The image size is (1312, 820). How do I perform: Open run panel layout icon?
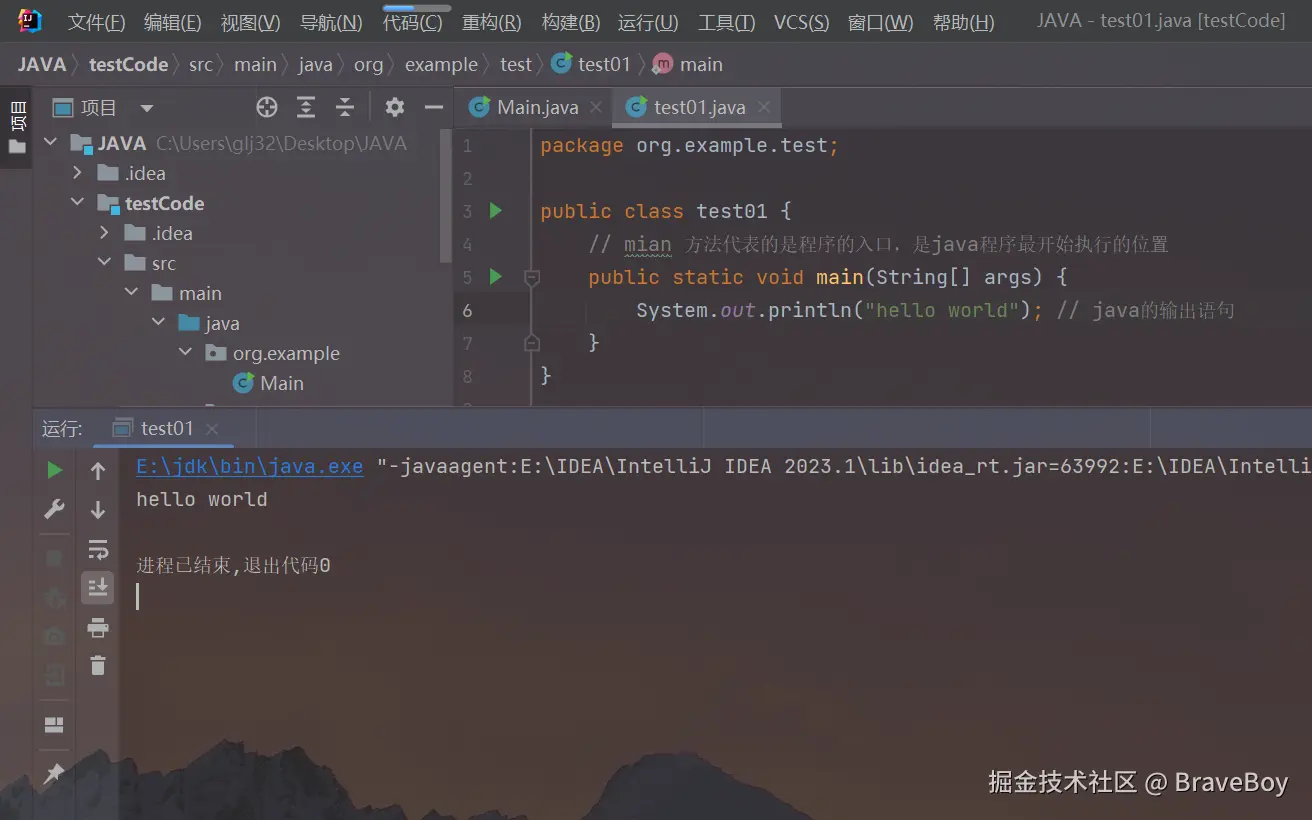pos(54,725)
